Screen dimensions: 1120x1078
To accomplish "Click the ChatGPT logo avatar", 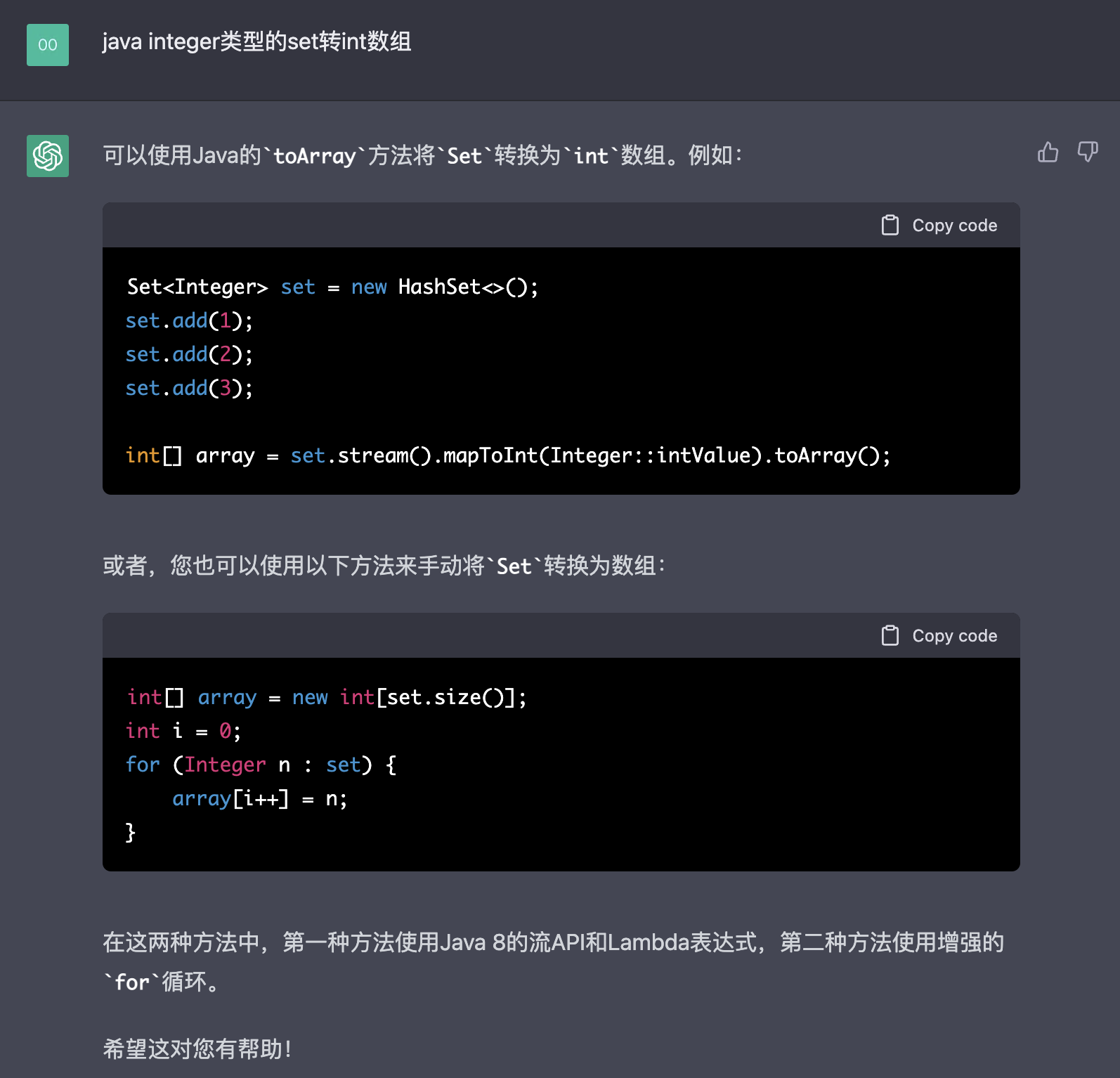I will [48, 156].
